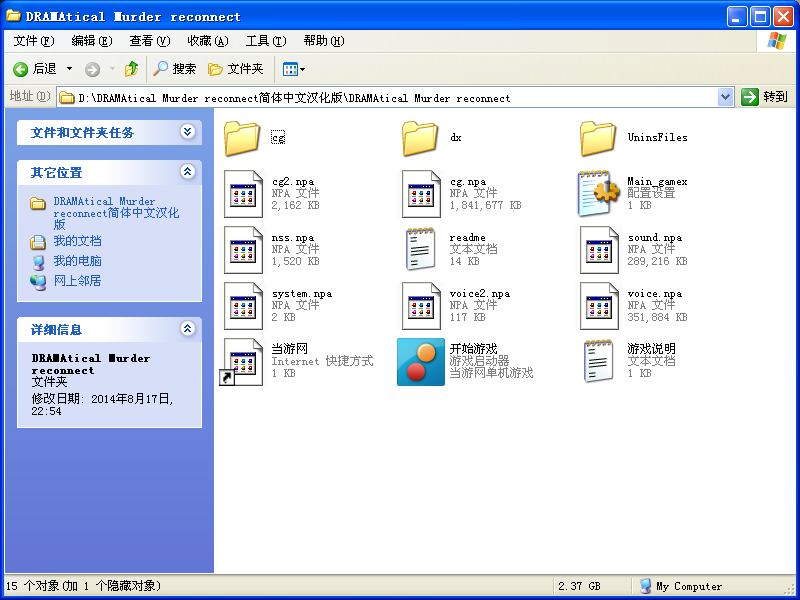Select the cg folder icon

pyautogui.click(x=242, y=138)
